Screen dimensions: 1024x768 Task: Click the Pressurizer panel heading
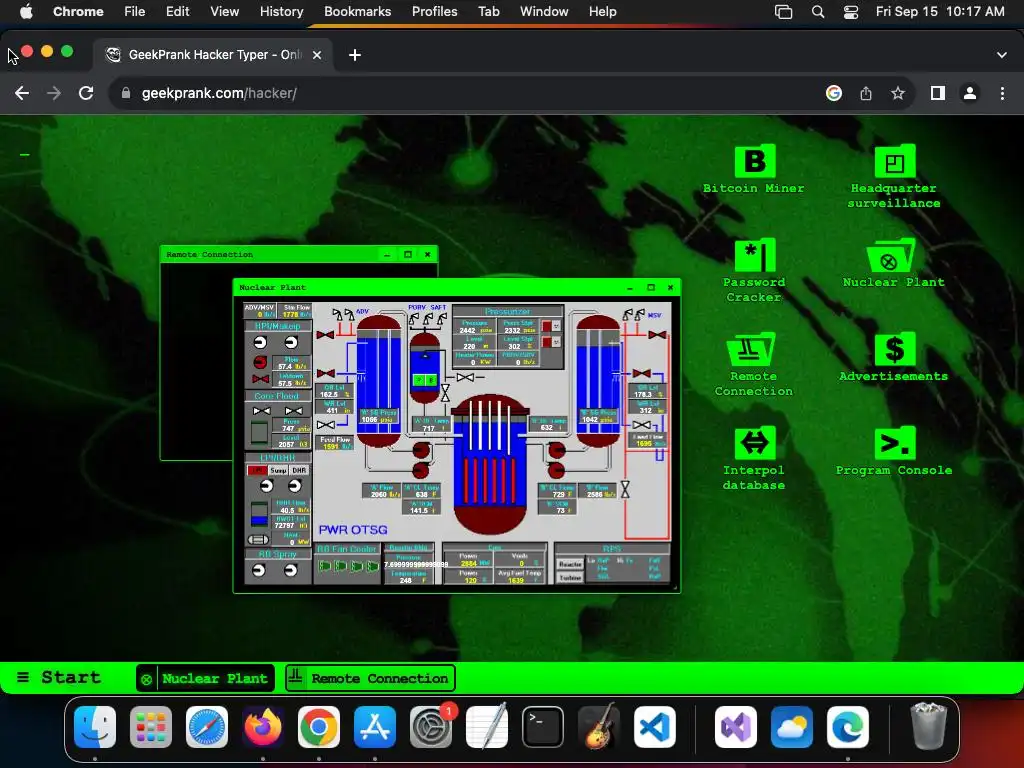pyautogui.click(x=507, y=312)
